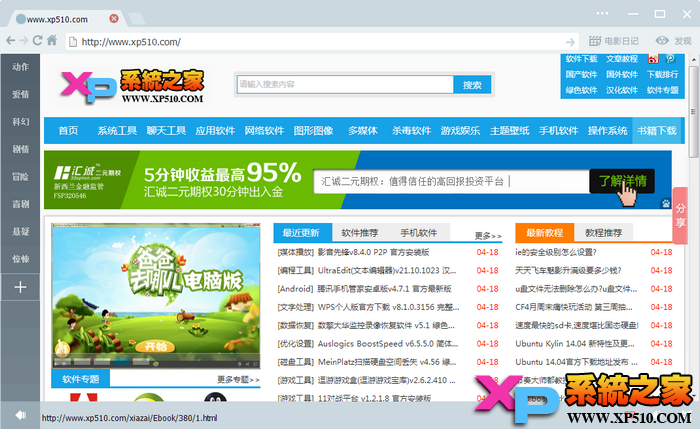
Task: Reload the page with the refresh icon
Action: pyautogui.click(x=38, y=41)
